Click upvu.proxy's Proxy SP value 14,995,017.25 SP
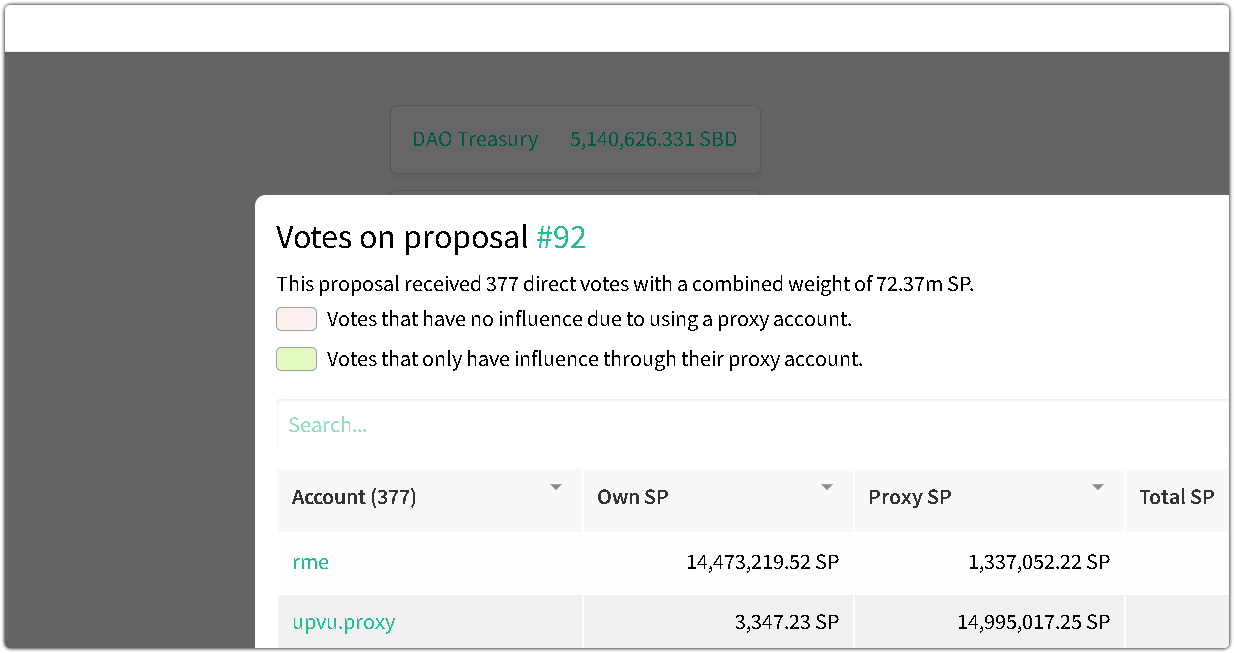This screenshot has width=1234, height=653. (x=1033, y=622)
